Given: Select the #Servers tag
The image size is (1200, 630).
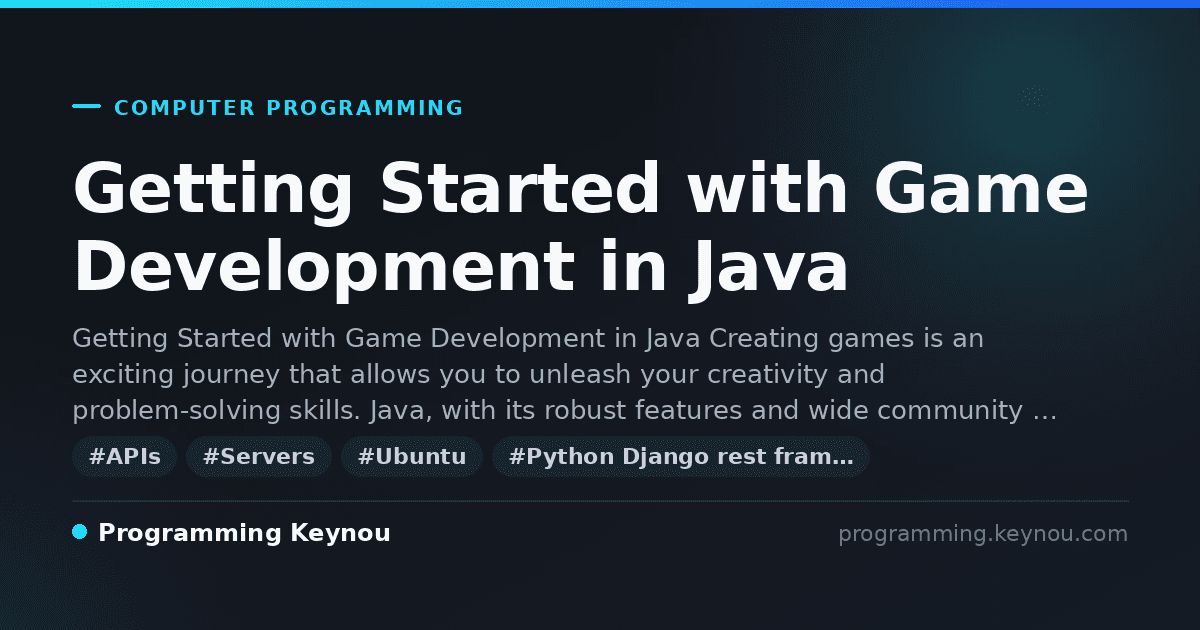Looking at the screenshot, I should (259, 457).
